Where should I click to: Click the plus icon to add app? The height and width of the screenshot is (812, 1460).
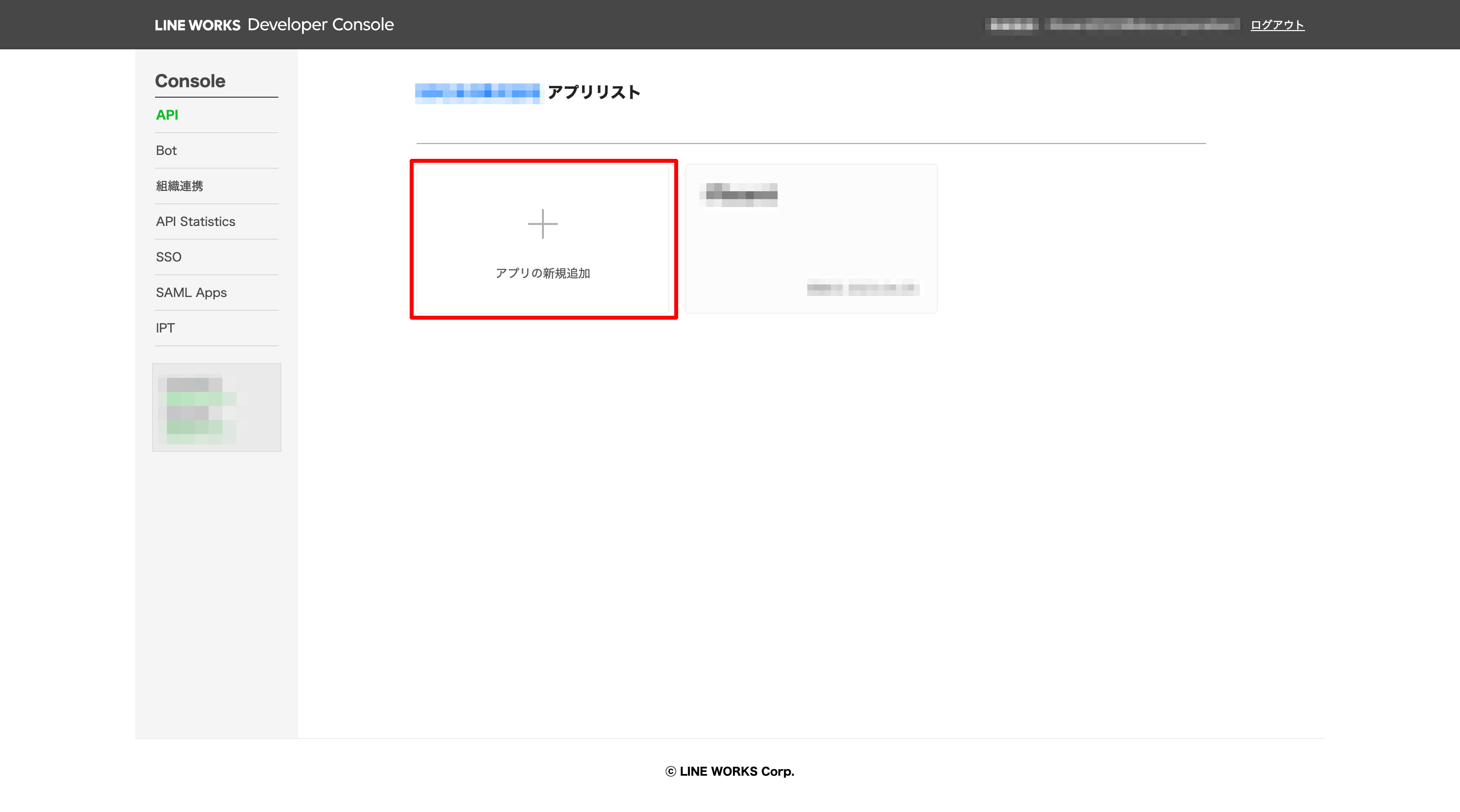[x=542, y=224]
